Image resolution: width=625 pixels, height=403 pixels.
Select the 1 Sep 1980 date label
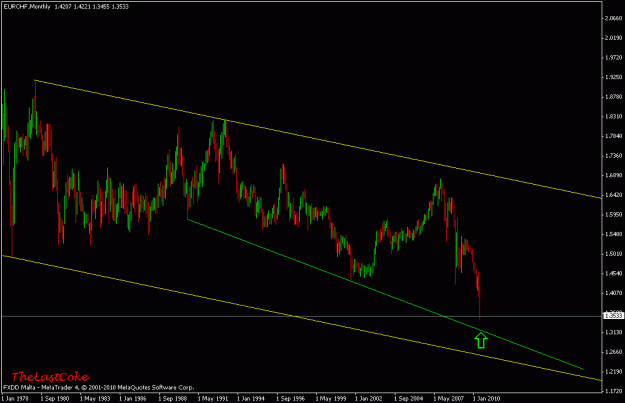pyautogui.click(x=55, y=398)
